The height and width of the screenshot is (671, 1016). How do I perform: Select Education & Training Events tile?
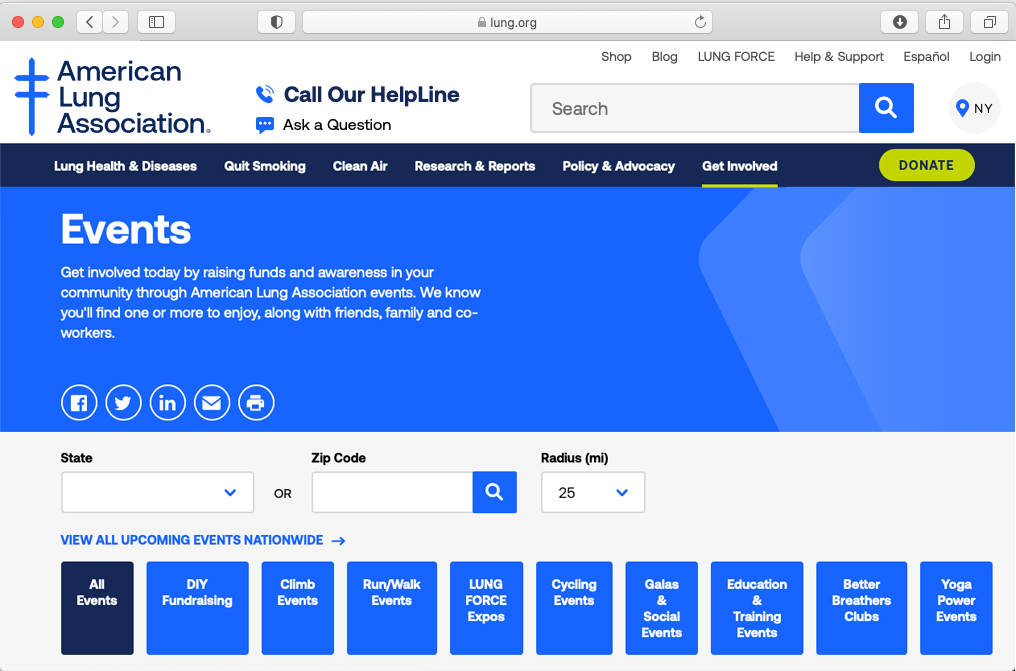point(757,608)
